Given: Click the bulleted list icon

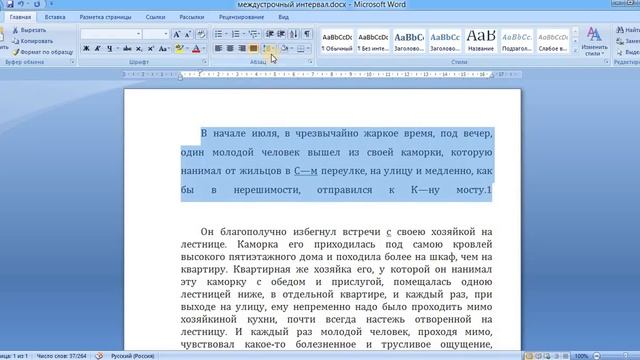Looking at the screenshot, I should click(x=219, y=34).
